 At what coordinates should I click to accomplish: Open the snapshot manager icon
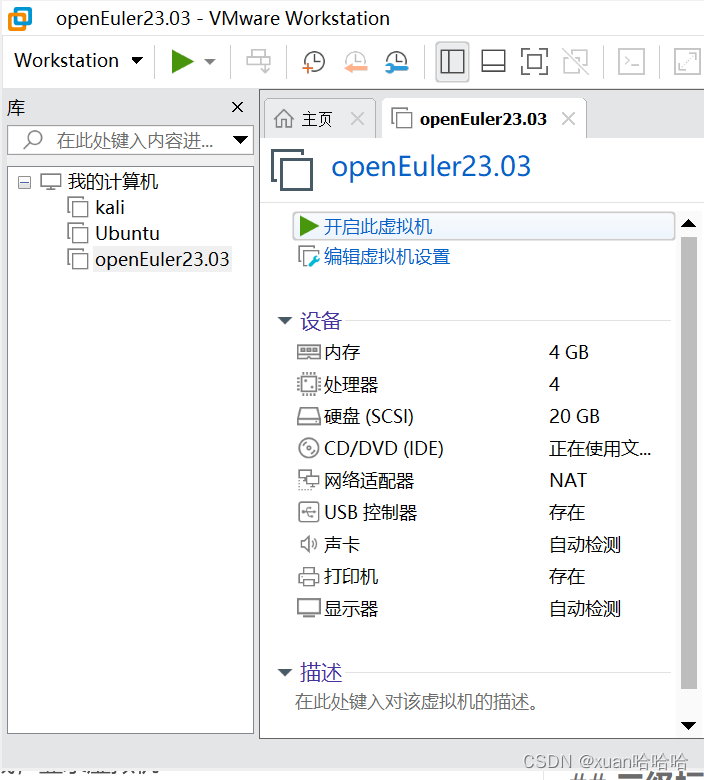point(397,62)
